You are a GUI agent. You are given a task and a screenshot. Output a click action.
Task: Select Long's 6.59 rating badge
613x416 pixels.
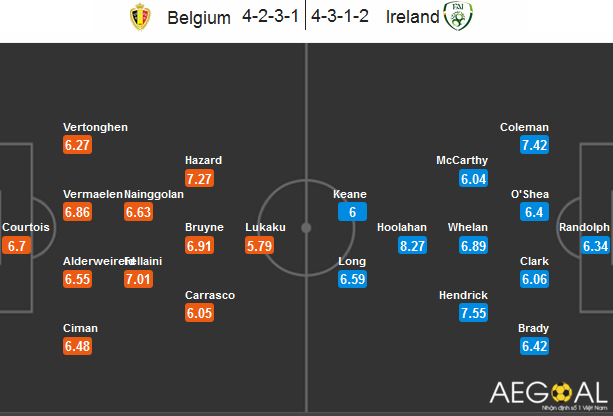pos(353,279)
